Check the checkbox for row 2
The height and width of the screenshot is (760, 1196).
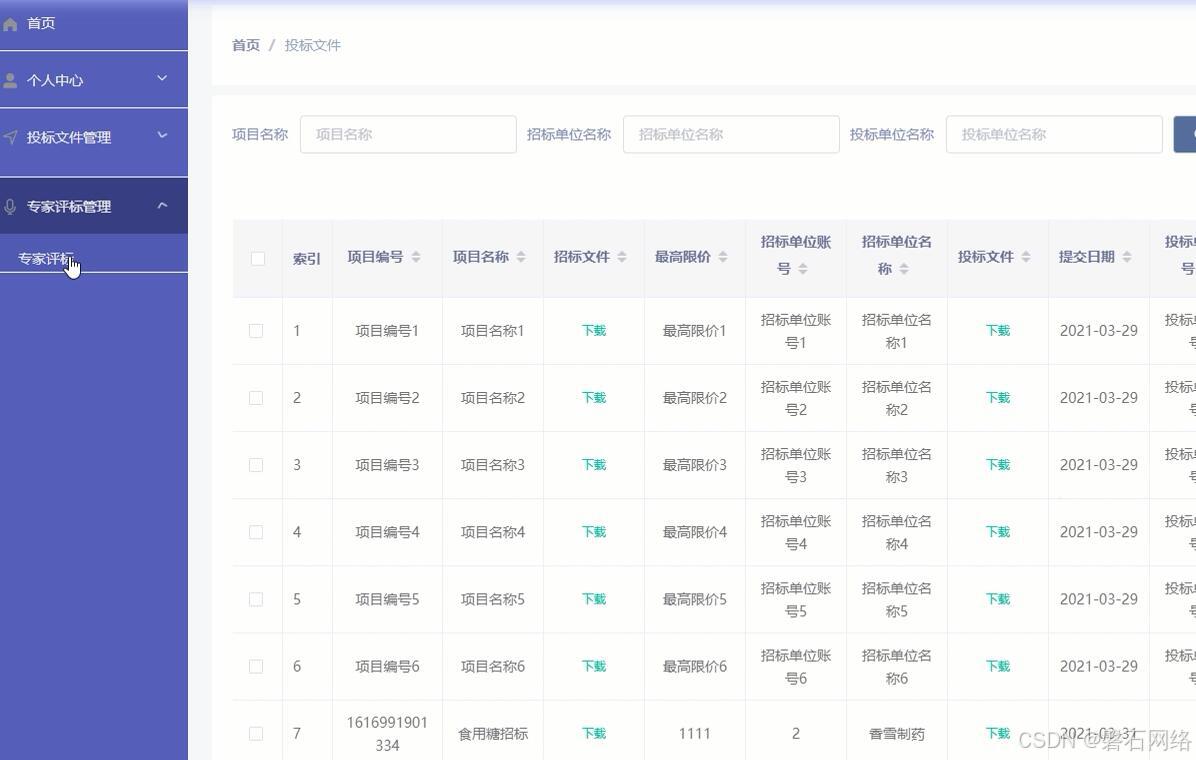pyautogui.click(x=256, y=398)
